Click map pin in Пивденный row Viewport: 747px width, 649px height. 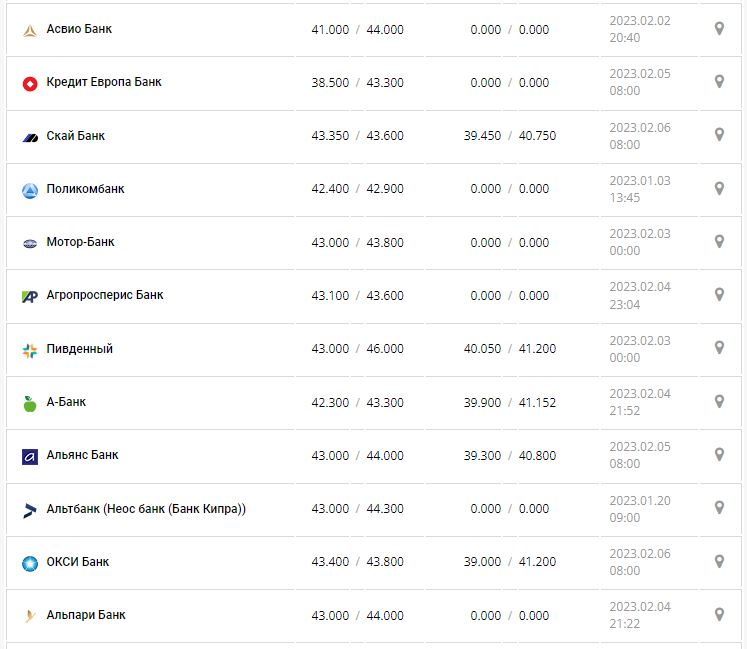click(x=718, y=348)
